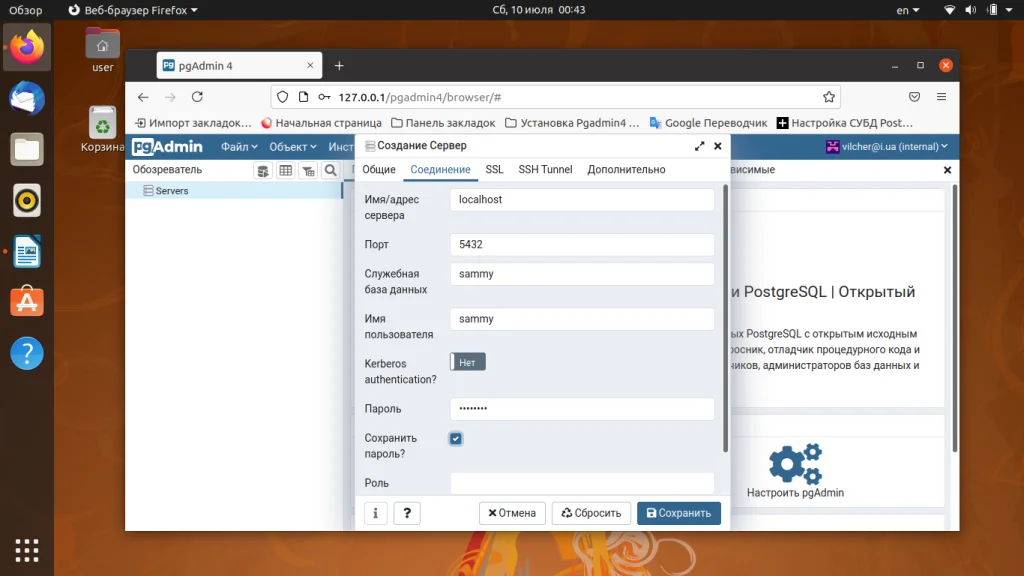
Task: Open the help question-mark icon in the dialog
Action: coord(406,512)
